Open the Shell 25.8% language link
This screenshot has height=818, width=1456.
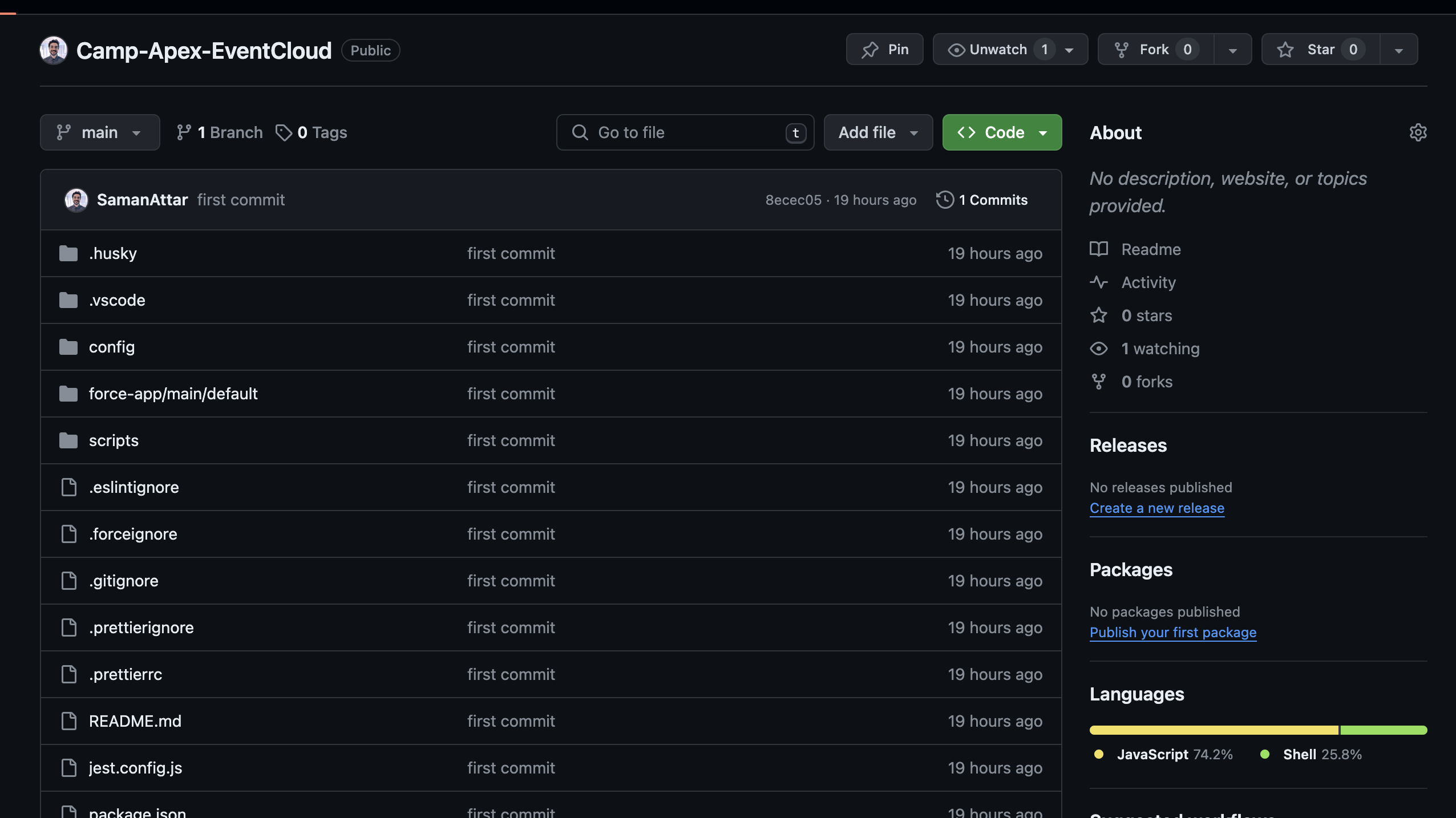pos(1311,754)
